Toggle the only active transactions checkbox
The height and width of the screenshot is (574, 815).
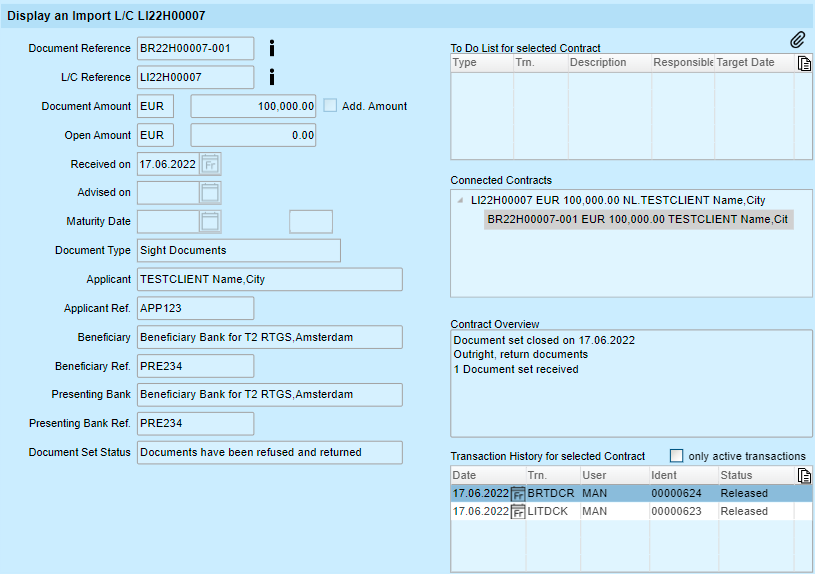tap(676, 455)
